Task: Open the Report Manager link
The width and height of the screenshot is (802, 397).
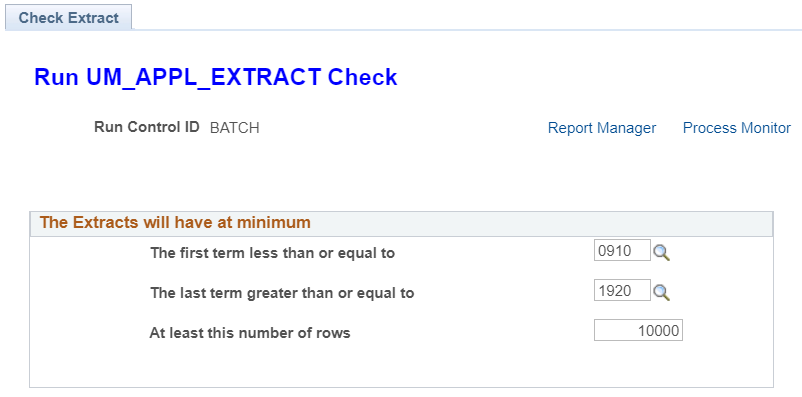Action: click(x=602, y=128)
